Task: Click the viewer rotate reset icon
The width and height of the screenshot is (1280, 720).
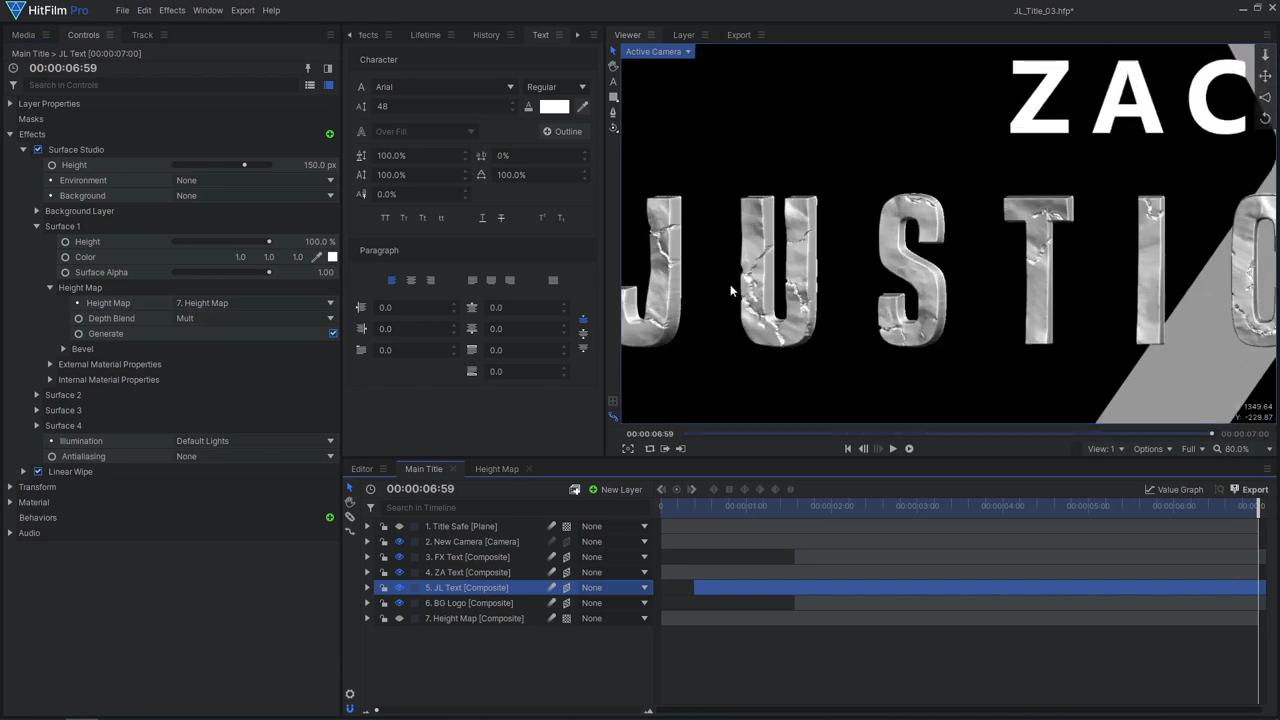Action: click(1265, 117)
